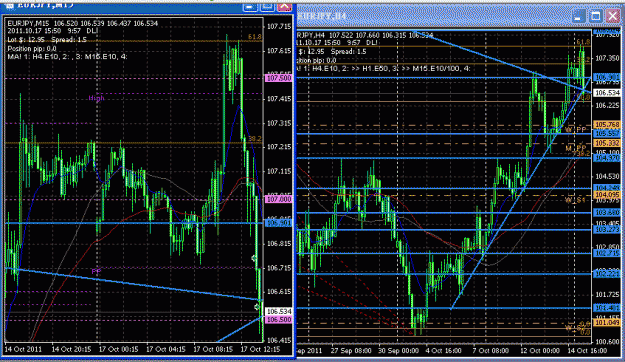Click '17 Oct 00:15' on M15 time axis
The height and width of the screenshot is (362, 625).
click(118, 349)
